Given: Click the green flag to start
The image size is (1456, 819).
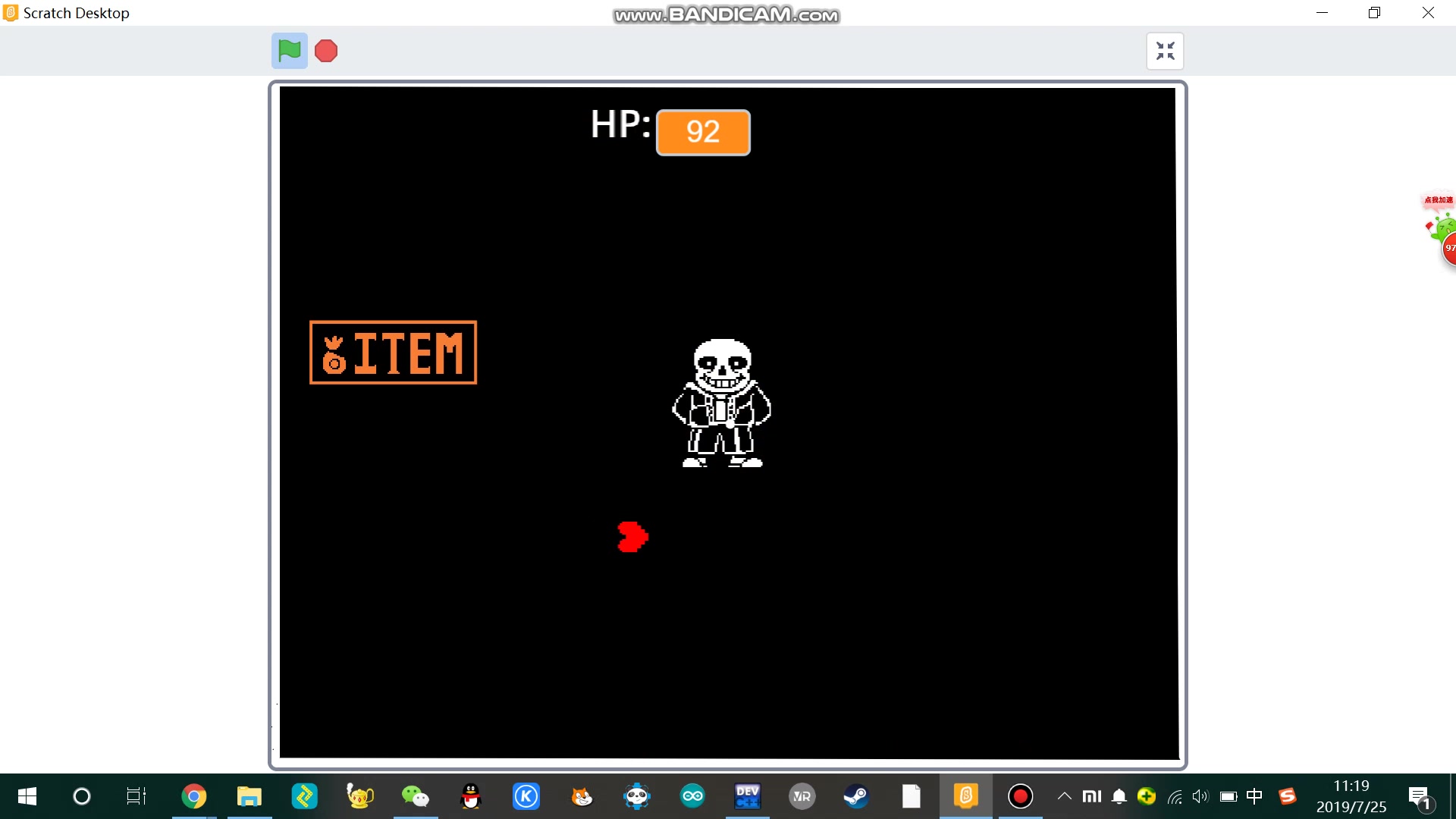Looking at the screenshot, I should 289,51.
